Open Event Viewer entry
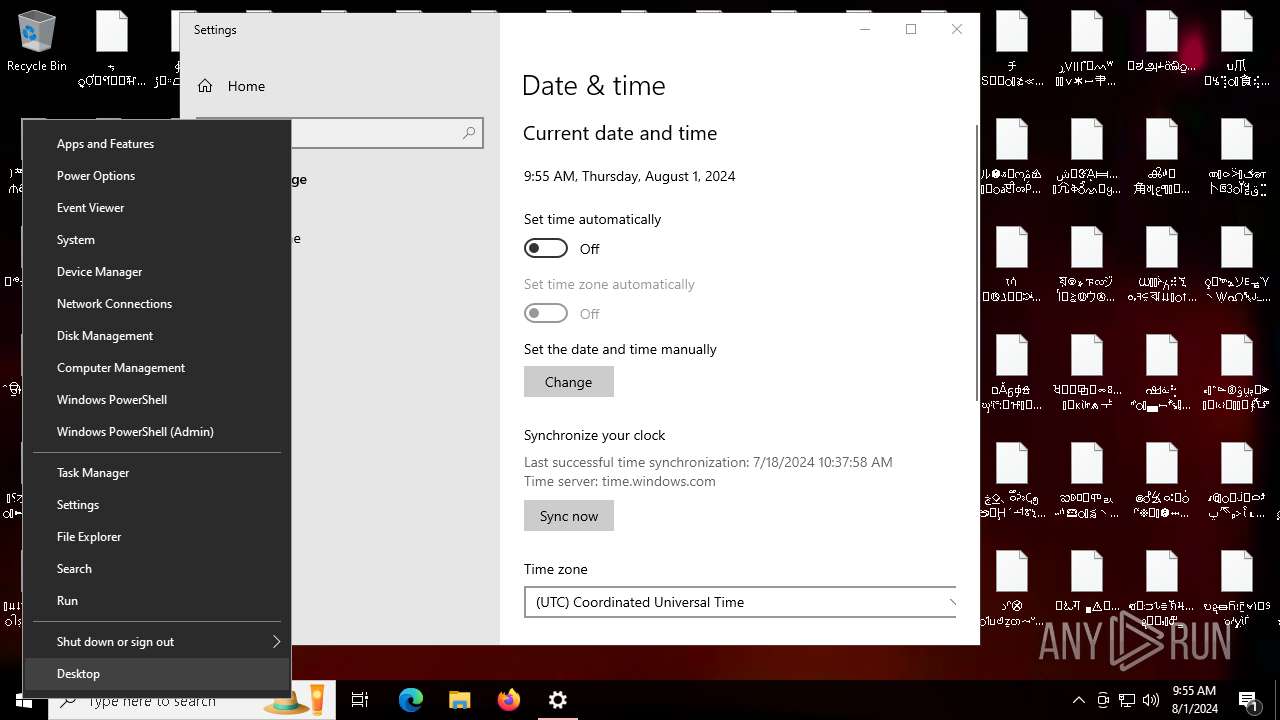Image resolution: width=1280 pixels, height=720 pixels. pyautogui.click(x=157, y=208)
